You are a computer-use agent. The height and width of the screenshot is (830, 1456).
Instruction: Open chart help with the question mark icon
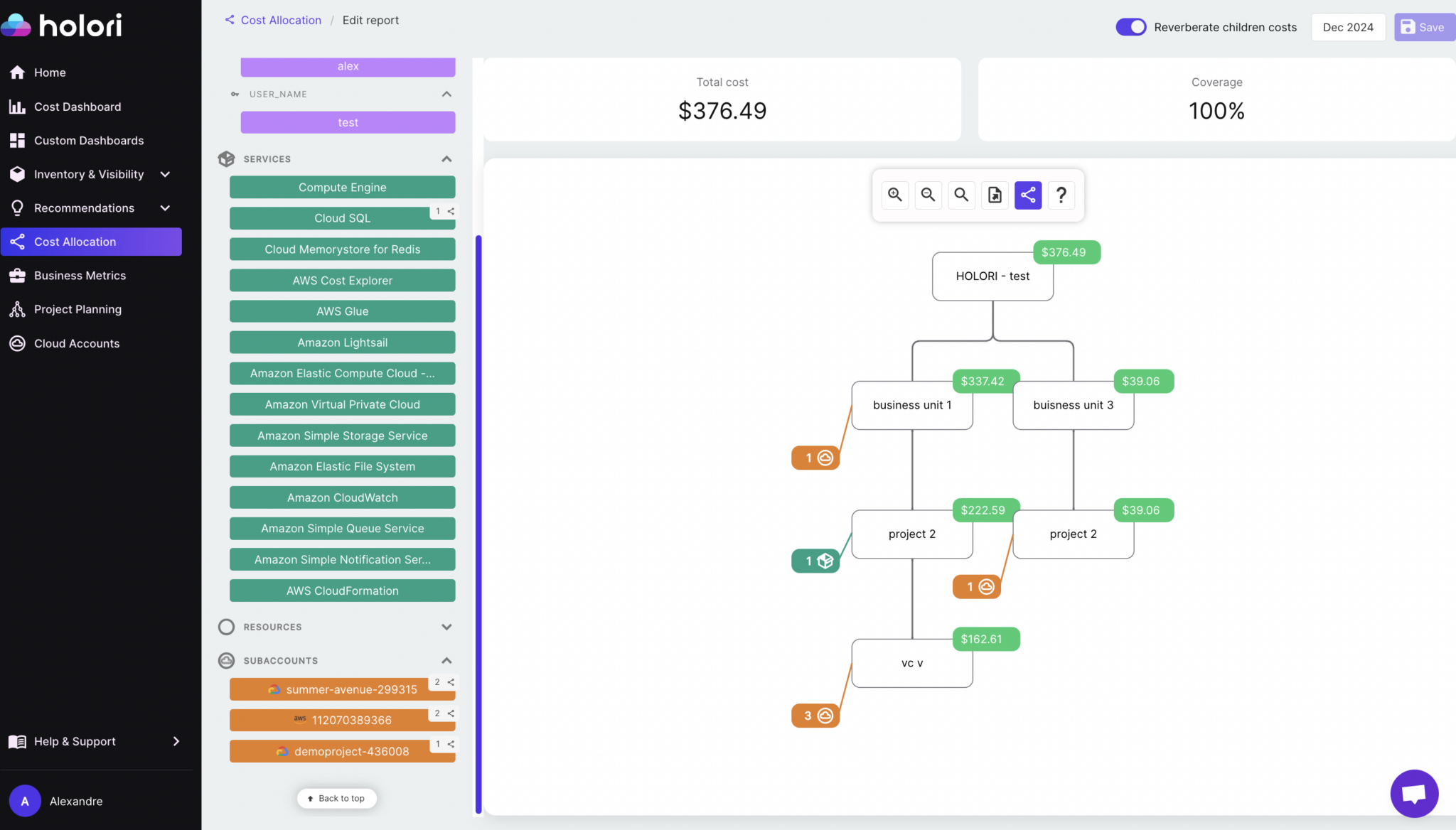click(1061, 195)
